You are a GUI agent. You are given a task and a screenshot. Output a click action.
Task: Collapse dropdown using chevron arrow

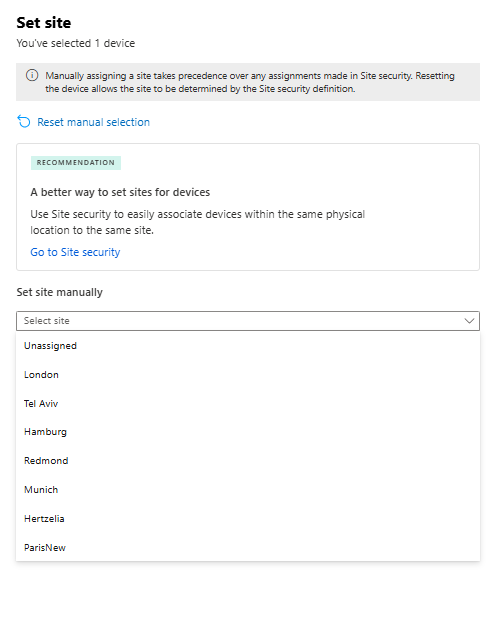pyautogui.click(x=469, y=321)
